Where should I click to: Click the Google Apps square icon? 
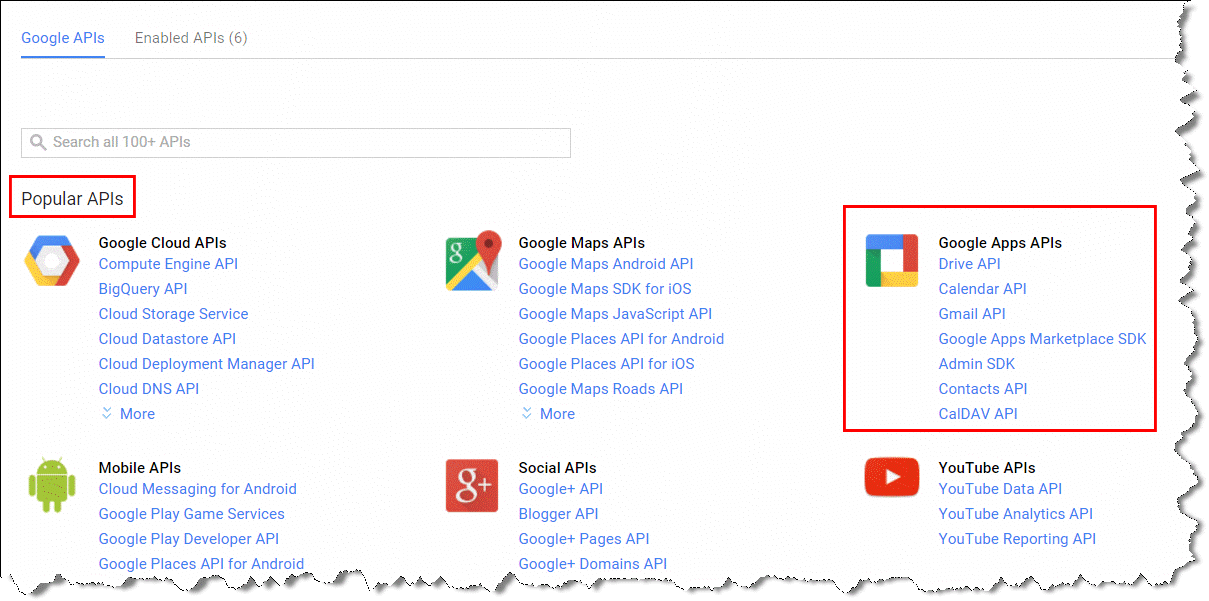coord(891,261)
